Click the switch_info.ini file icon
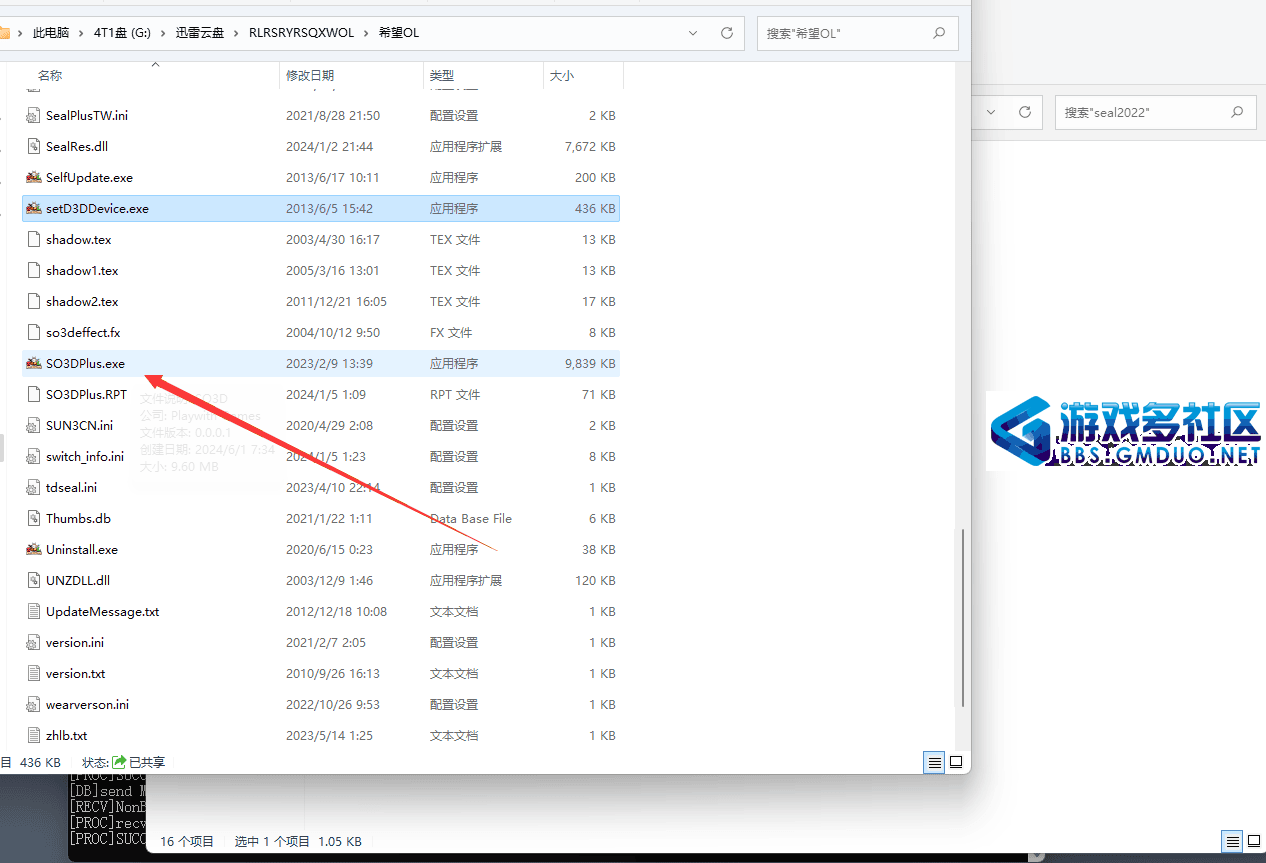The width and height of the screenshot is (1266, 863). pyautogui.click(x=33, y=456)
